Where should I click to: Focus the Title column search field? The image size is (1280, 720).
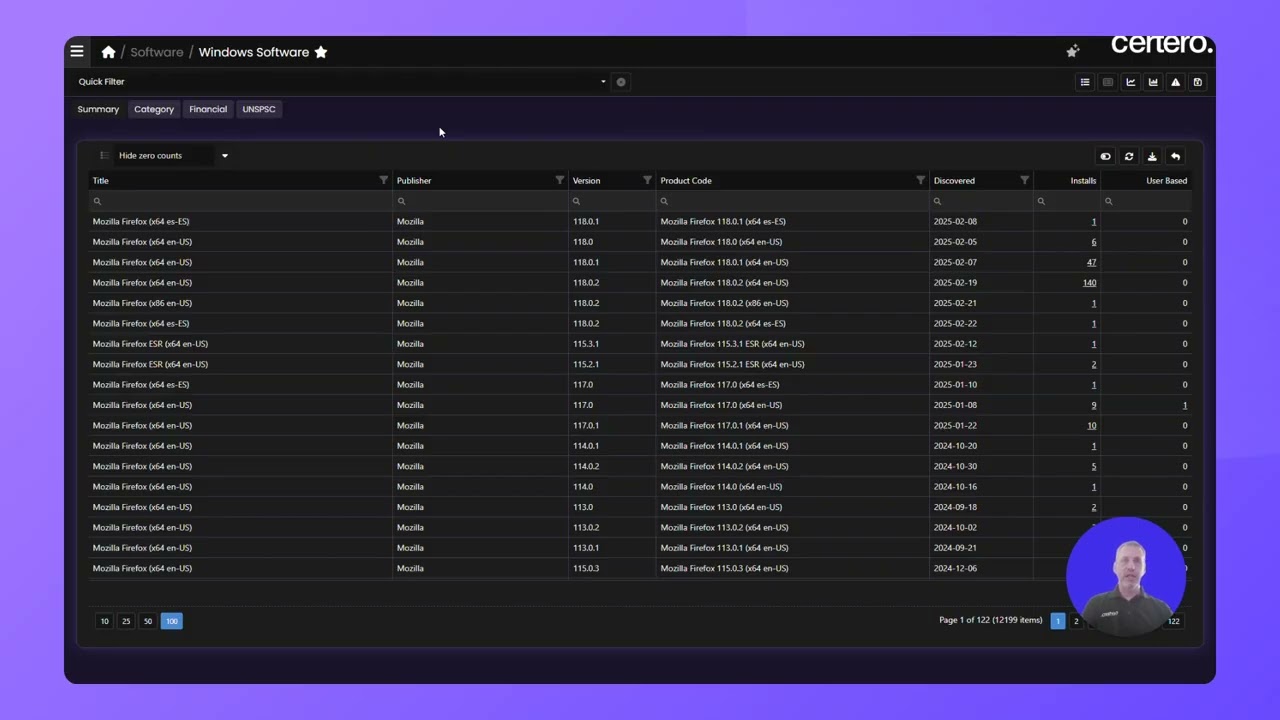click(x=240, y=201)
